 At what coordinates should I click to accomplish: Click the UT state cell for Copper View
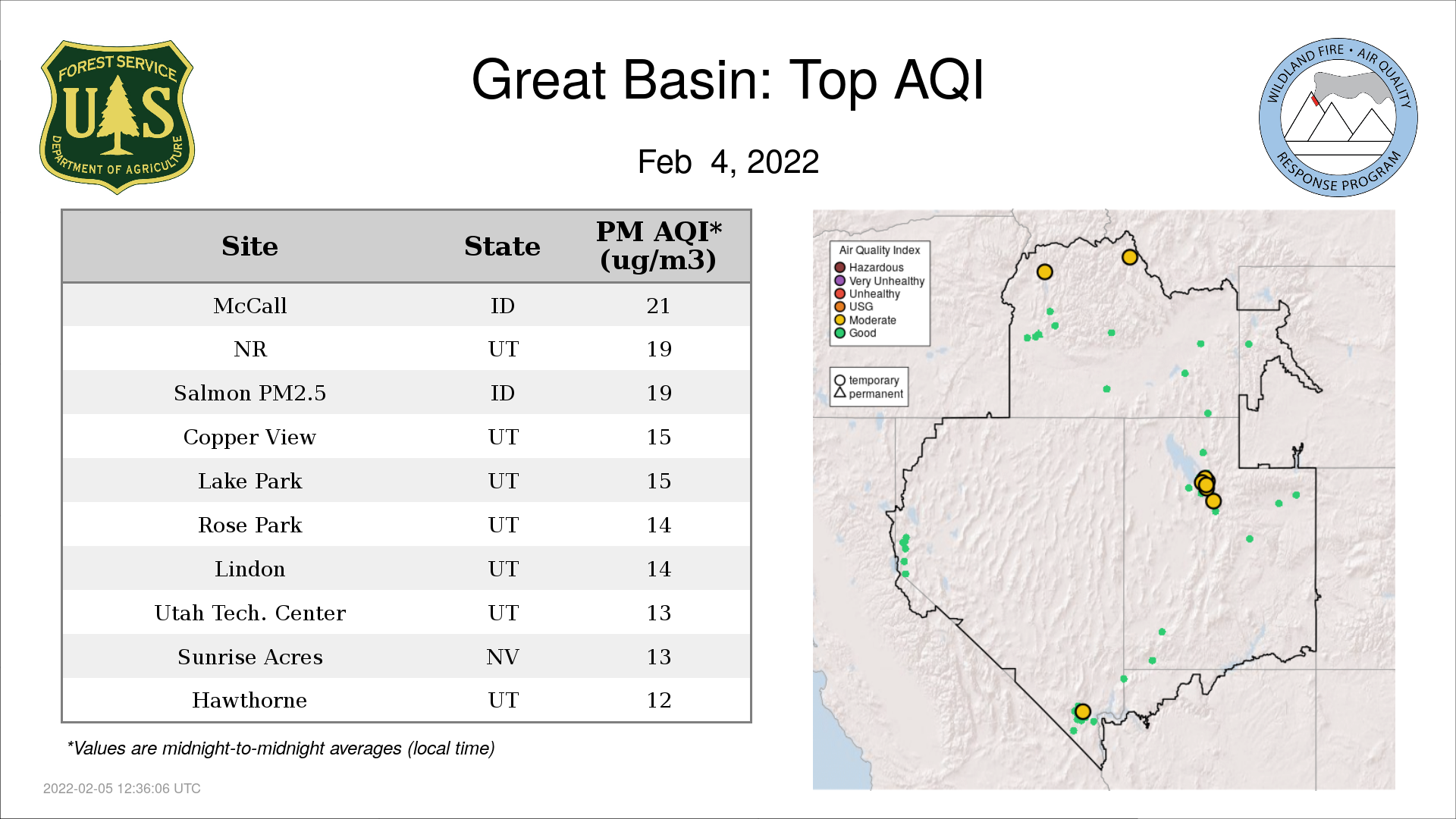pyautogui.click(x=503, y=437)
